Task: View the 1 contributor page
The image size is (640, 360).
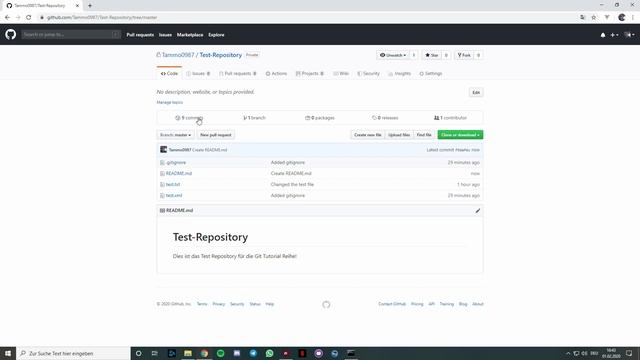Action: (x=450, y=118)
